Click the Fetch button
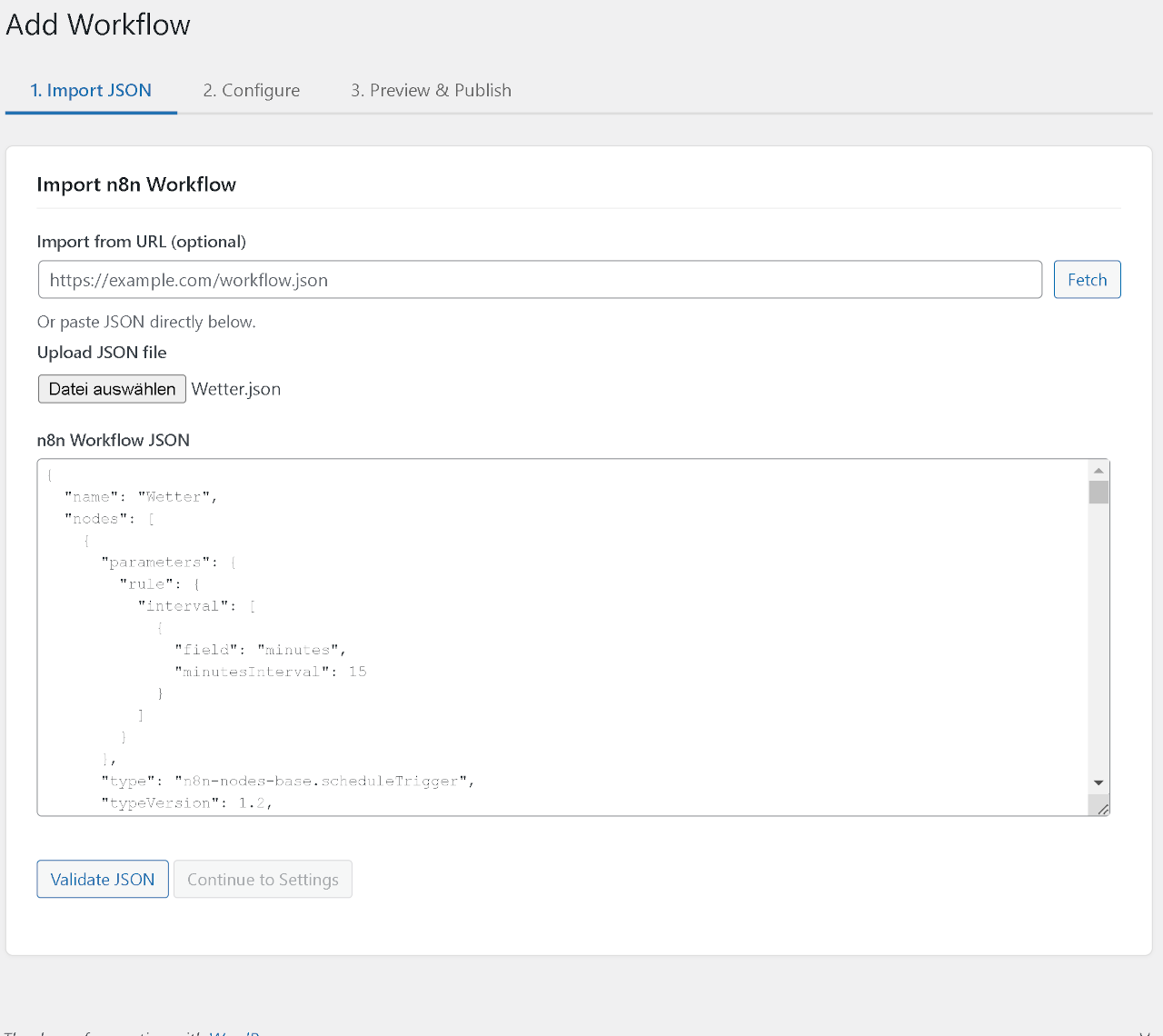The width and height of the screenshot is (1163, 1036). [x=1087, y=279]
